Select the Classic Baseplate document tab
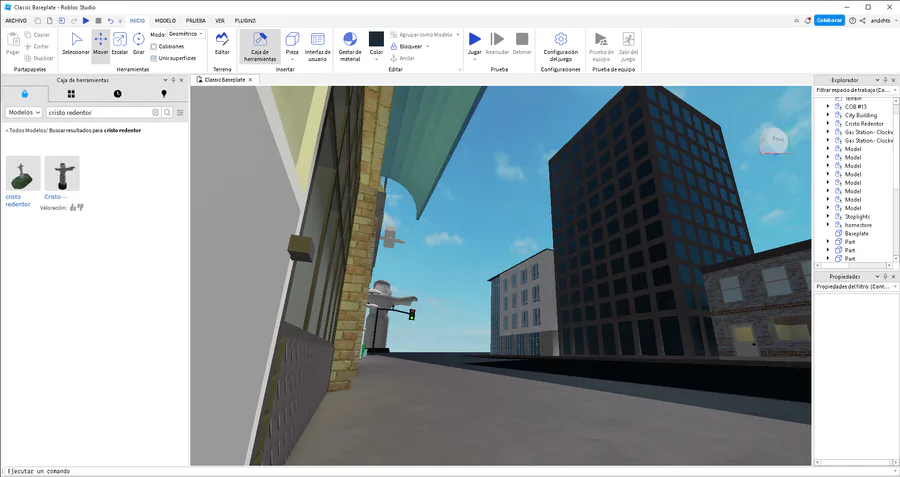The image size is (900, 477). (x=224, y=80)
